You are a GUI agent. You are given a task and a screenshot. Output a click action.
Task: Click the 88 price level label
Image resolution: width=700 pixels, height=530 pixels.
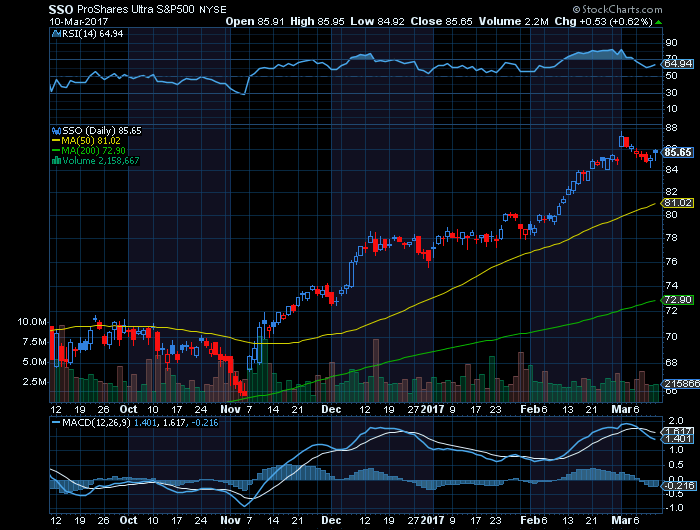(x=671, y=128)
